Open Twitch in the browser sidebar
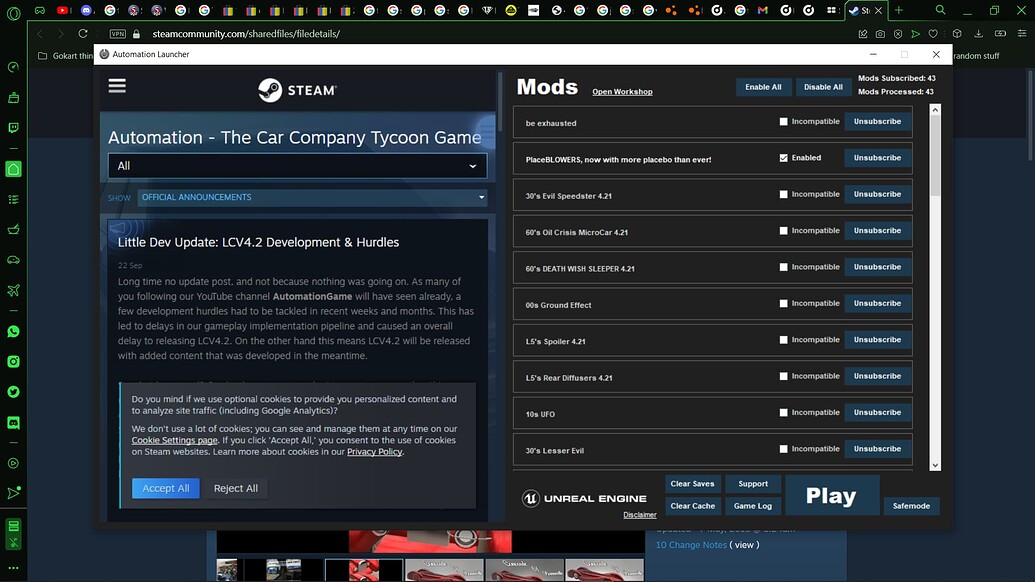This screenshot has height=582, width=1035. tap(13, 128)
